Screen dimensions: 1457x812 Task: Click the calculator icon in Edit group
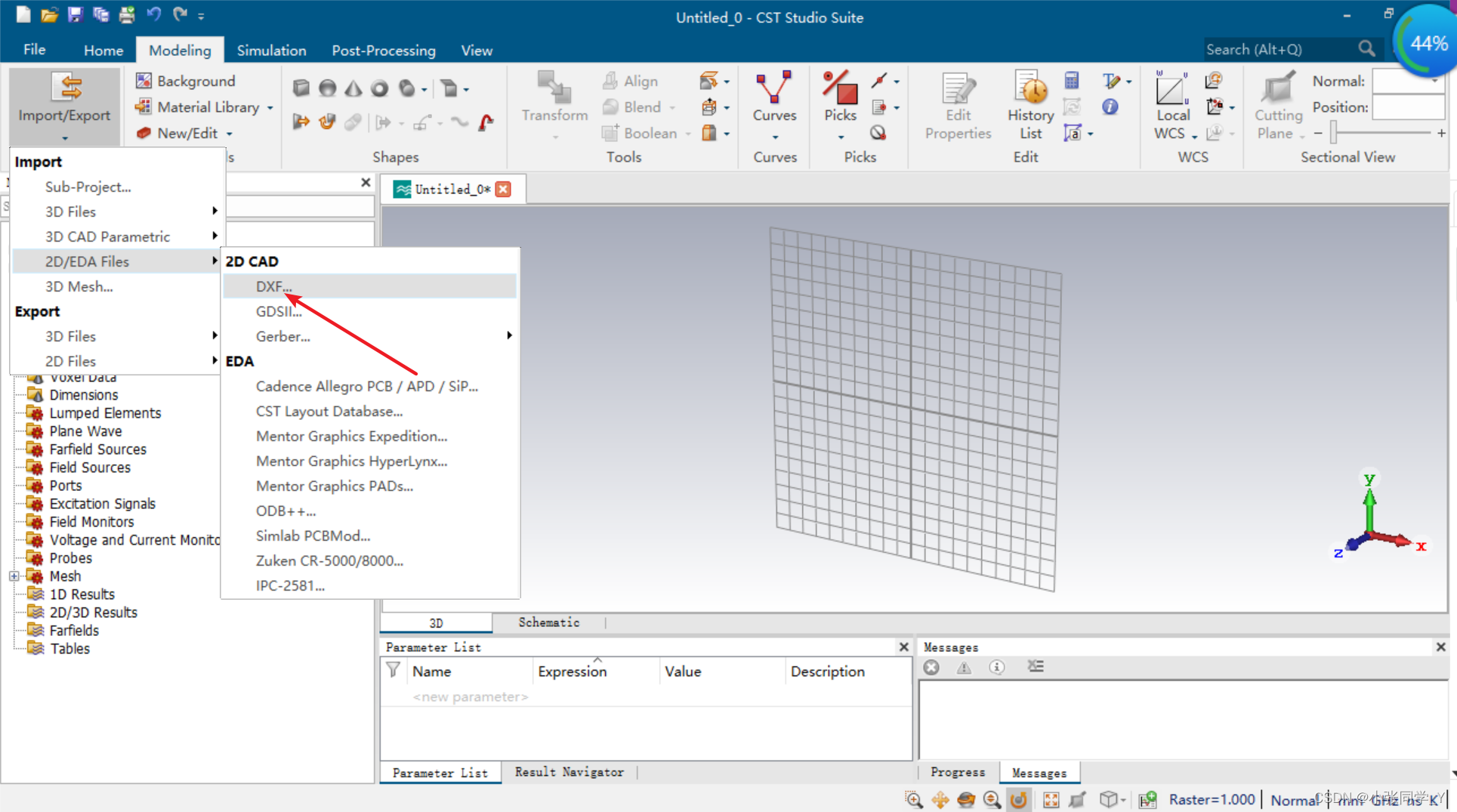pos(1071,81)
